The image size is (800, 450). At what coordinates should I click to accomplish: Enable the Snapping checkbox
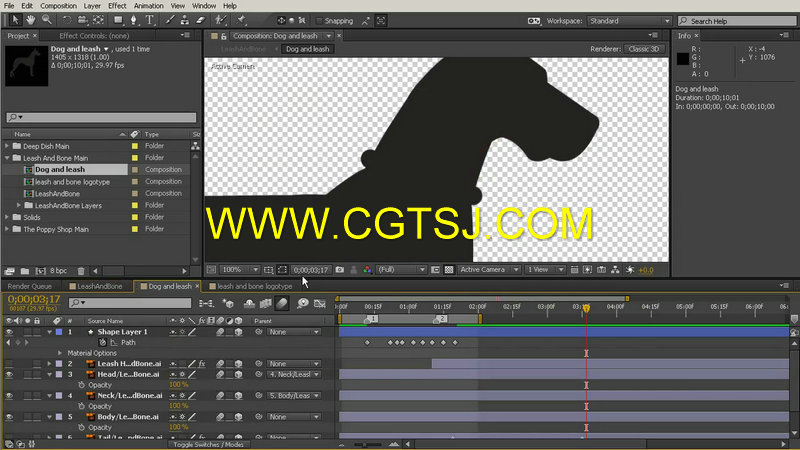click(319, 21)
